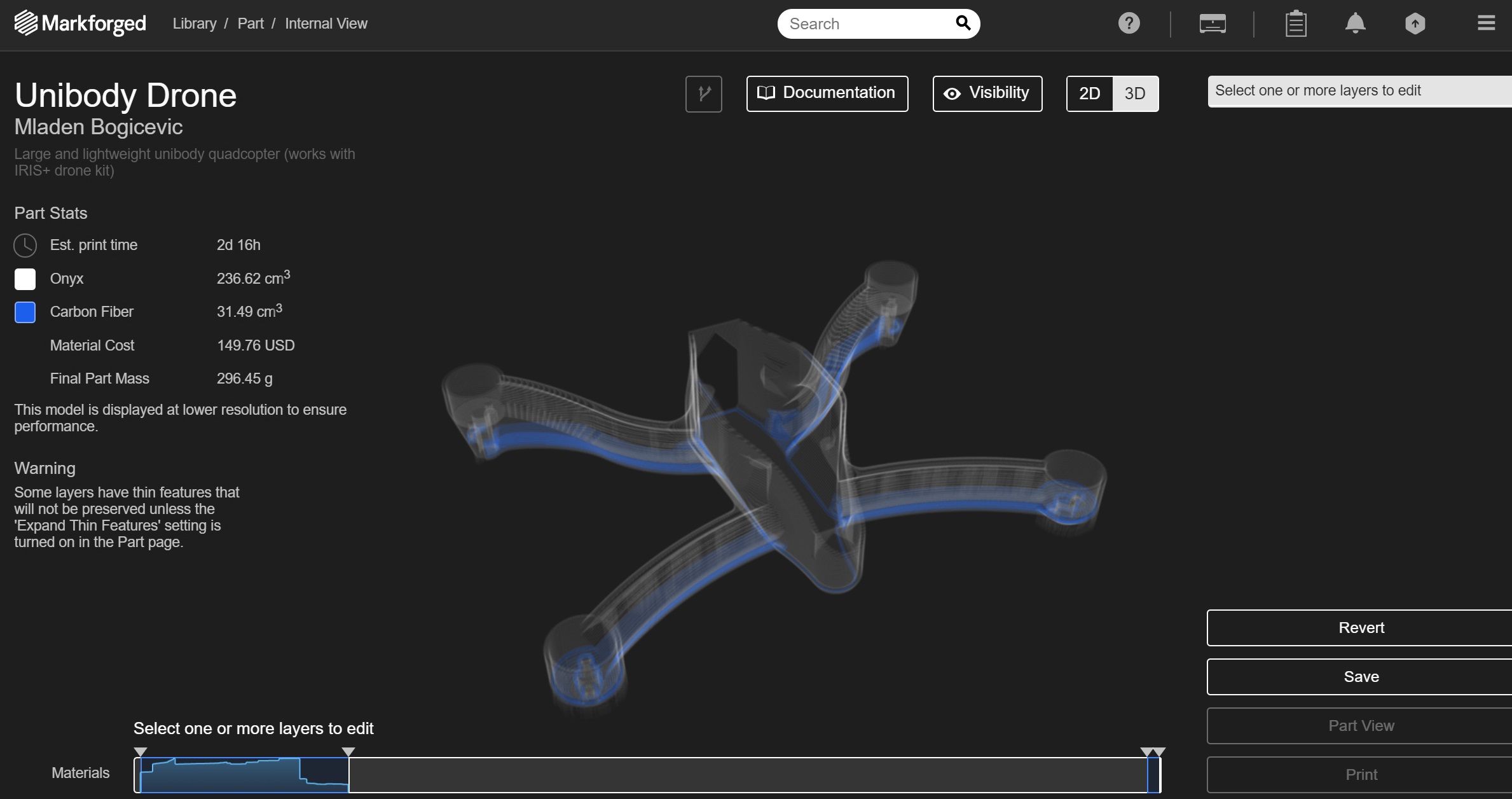This screenshot has height=799, width=1512.
Task: Click the hexagon upload icon
Action: (x=1415, y=24)
